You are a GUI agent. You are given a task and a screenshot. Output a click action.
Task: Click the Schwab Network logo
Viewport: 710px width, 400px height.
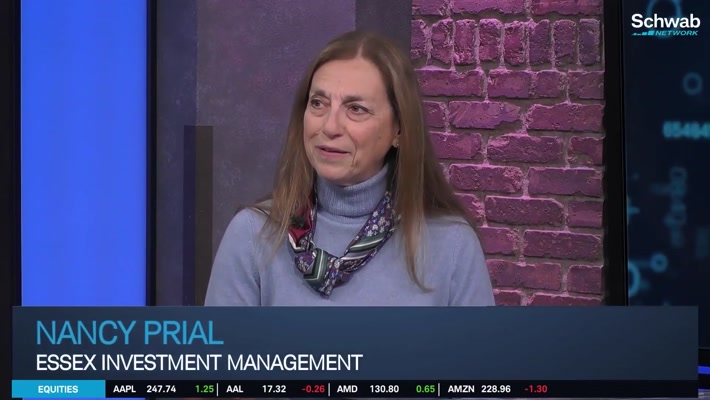(x=665, y=24)
